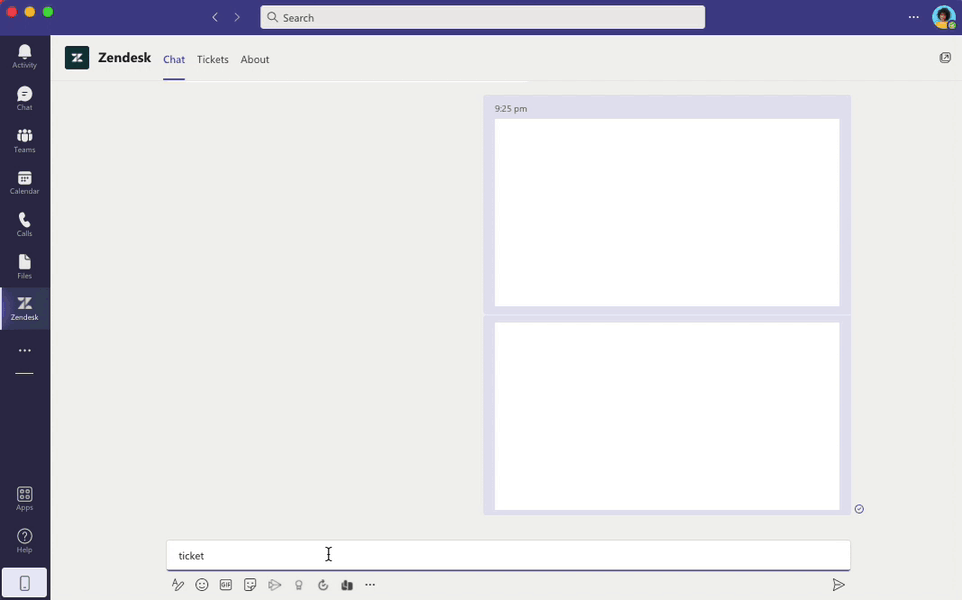
Task: Open Calendar from the left rail
Action: (x=25, y=183)
